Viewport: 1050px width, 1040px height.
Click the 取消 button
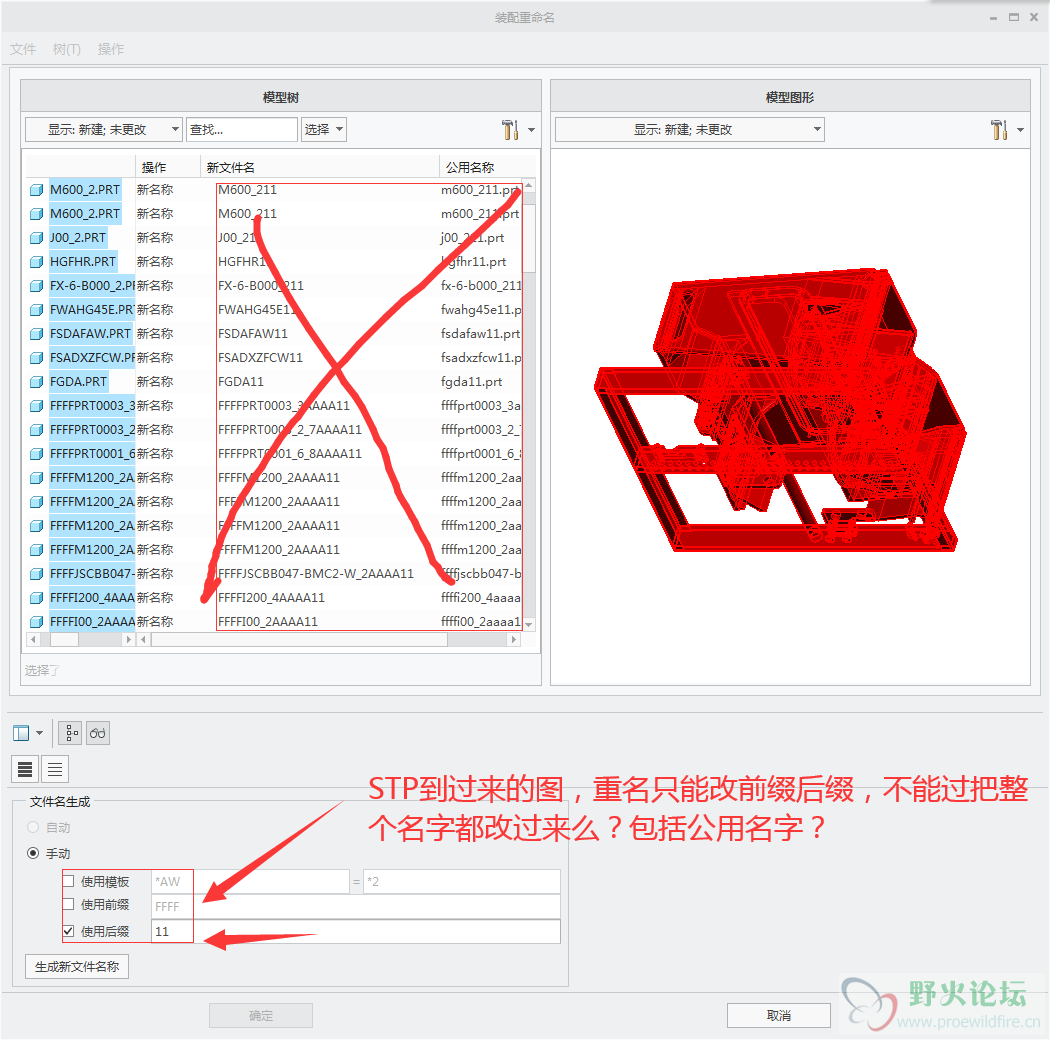779,1016
